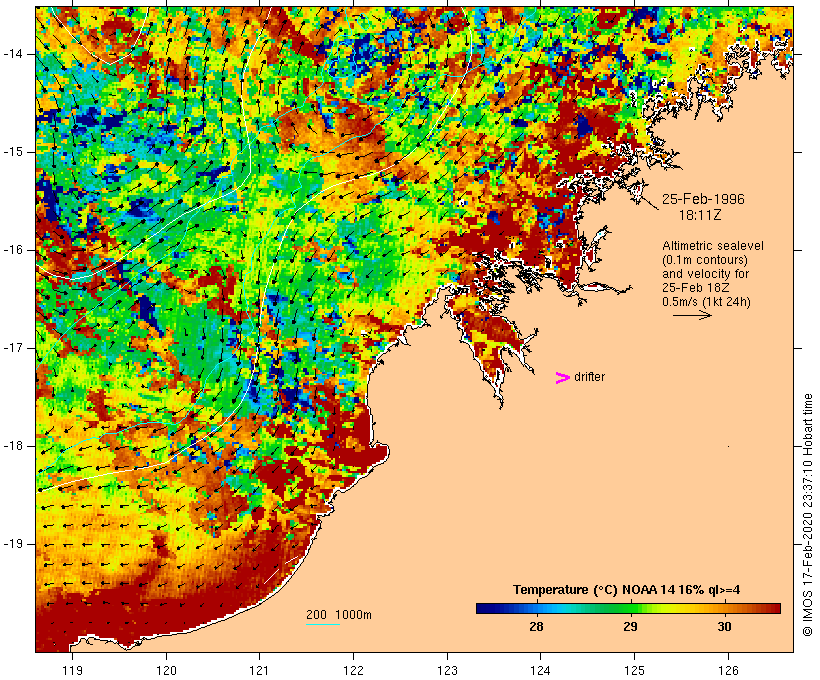Click the latitude -14 axis label
The width and height of the screenshot is (820, 680).
13,54
